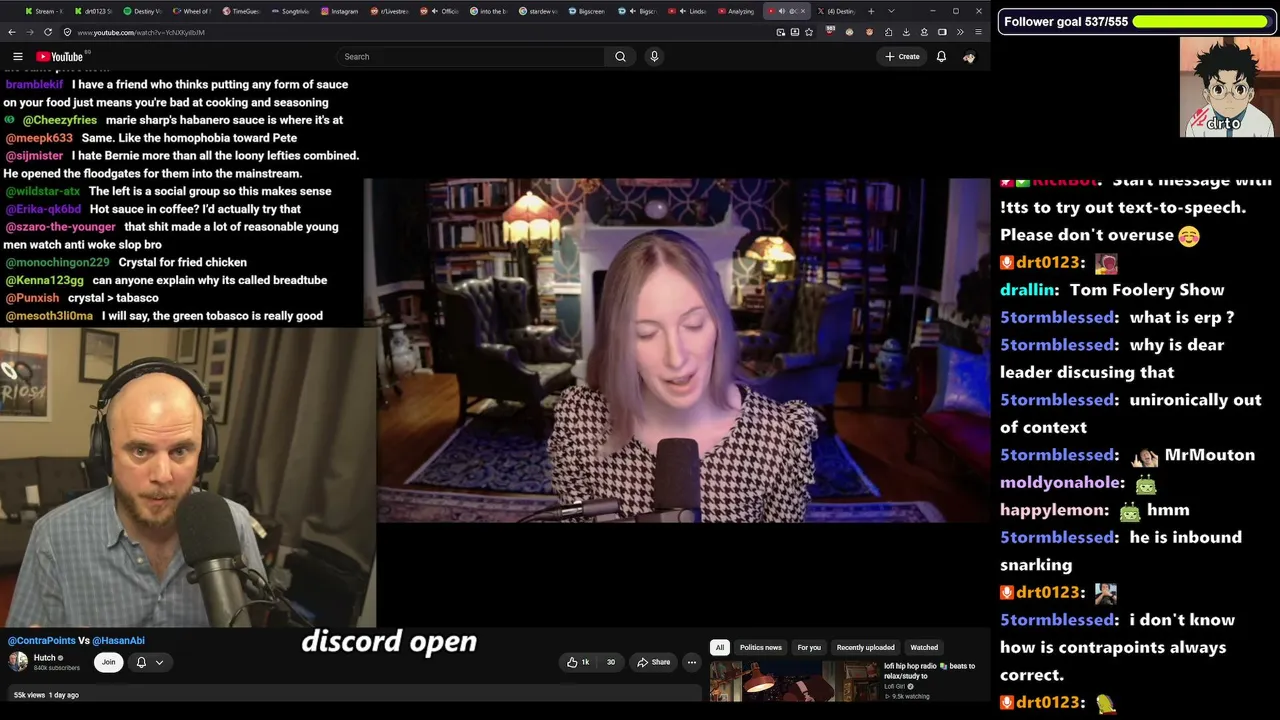This screenshot has height=720, width=1280.
Task: Select the Politics news filter chip
Action: [x=760, y=647]
